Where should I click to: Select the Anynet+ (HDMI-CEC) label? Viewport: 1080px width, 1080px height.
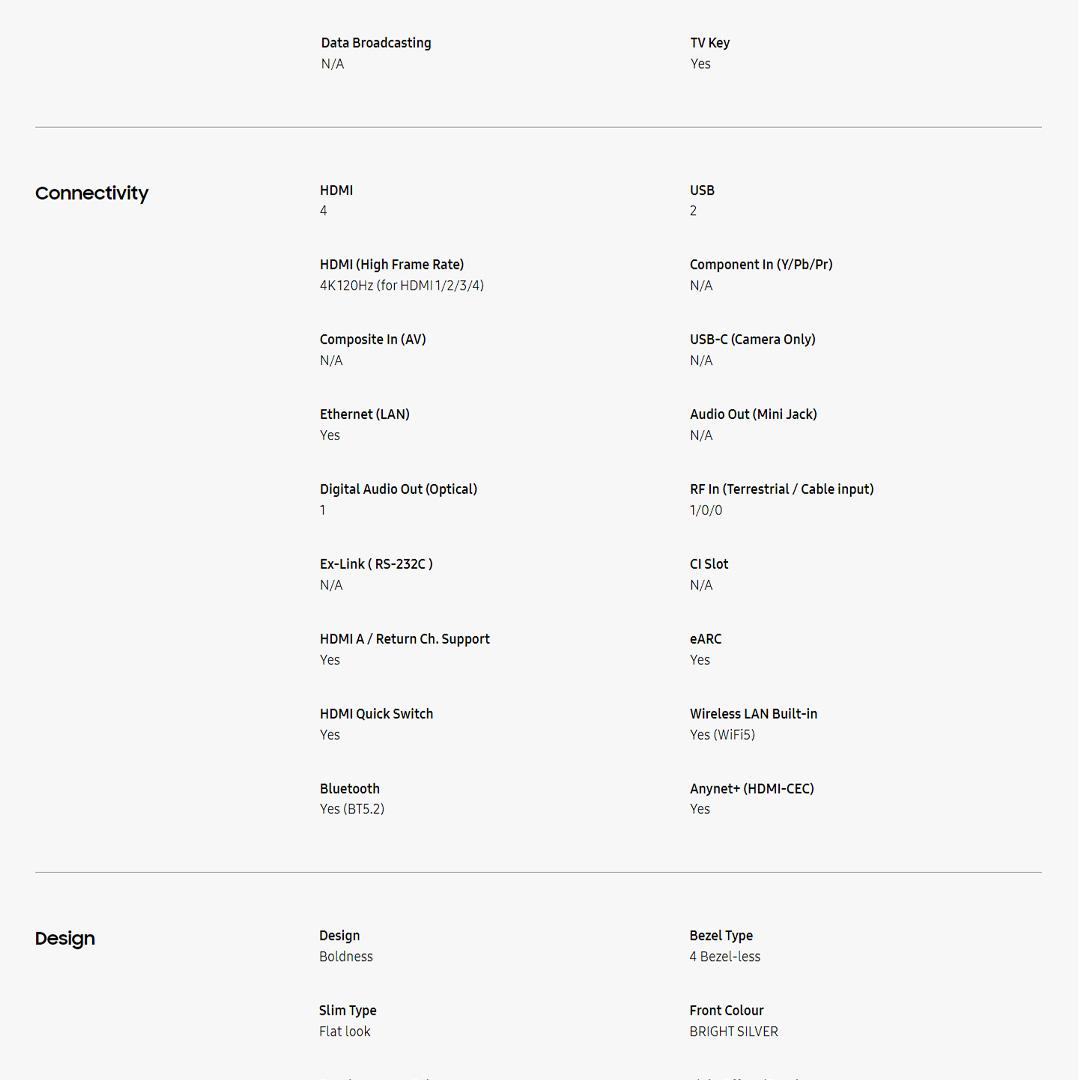[751, 789]
